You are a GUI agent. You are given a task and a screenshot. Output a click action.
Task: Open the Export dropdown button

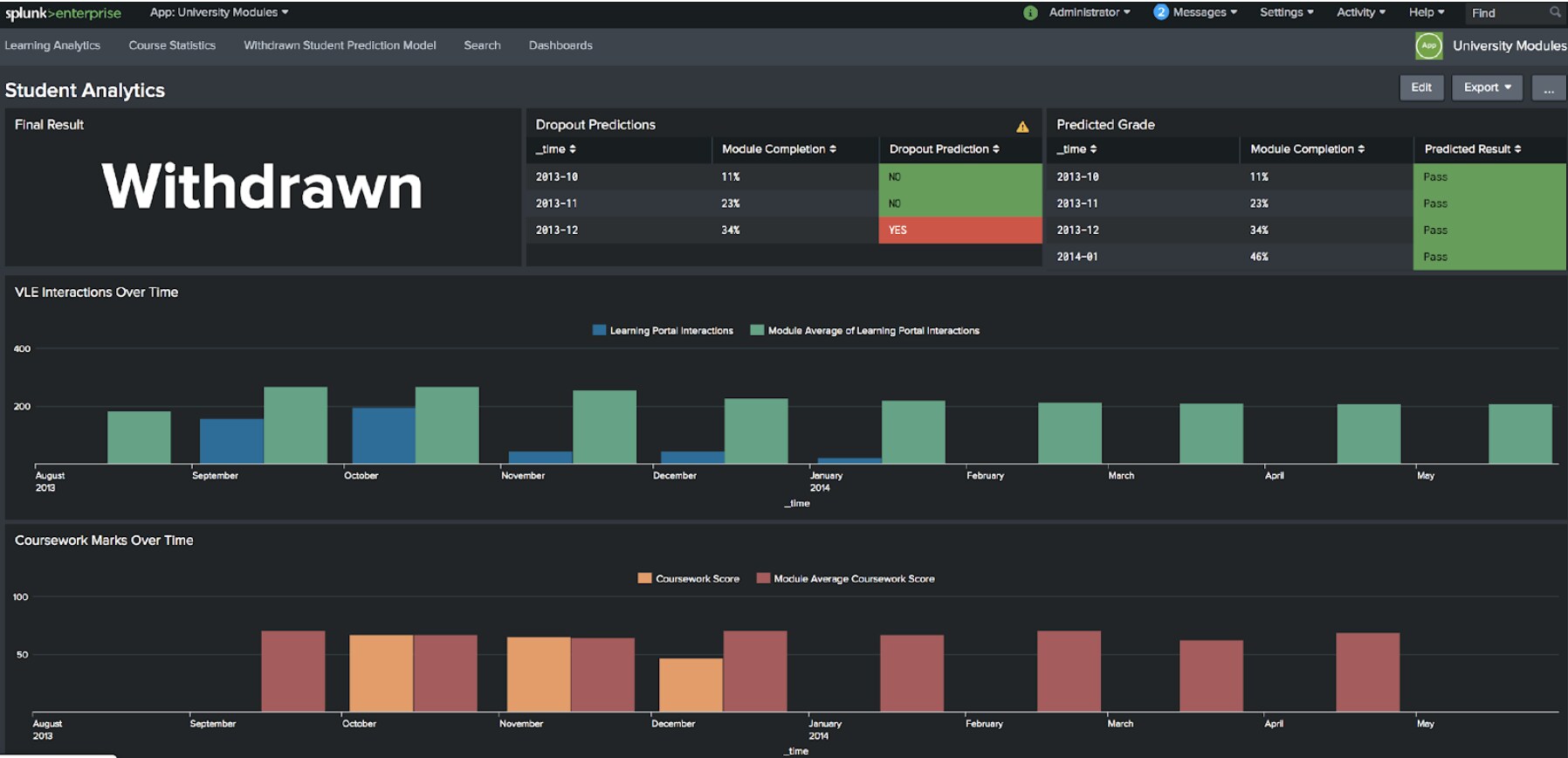tap(1487, 87)
